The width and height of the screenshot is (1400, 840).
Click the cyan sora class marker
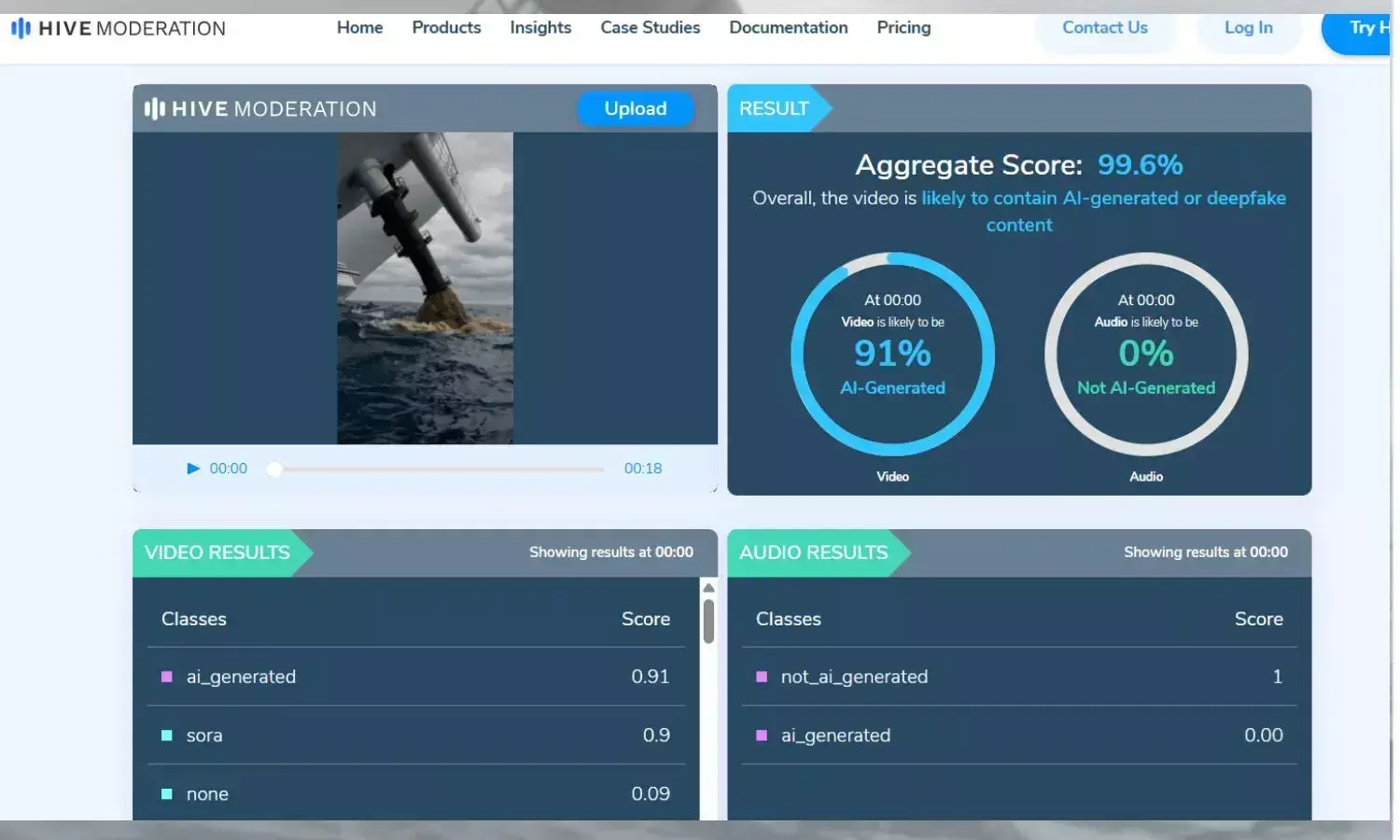point(167,735)
